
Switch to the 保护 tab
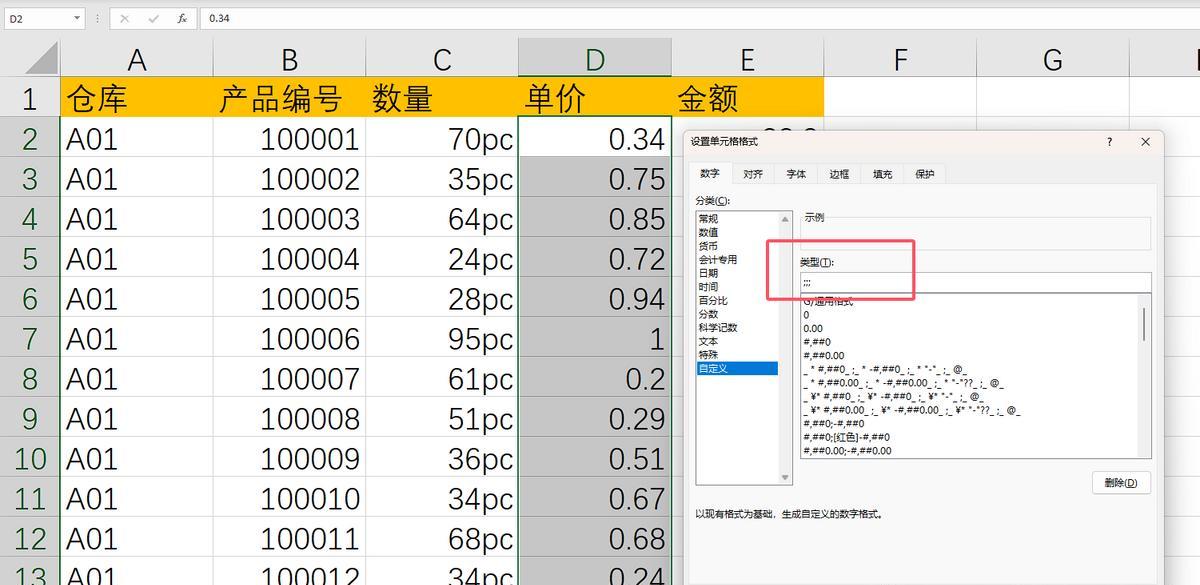[x=925, y=174]
